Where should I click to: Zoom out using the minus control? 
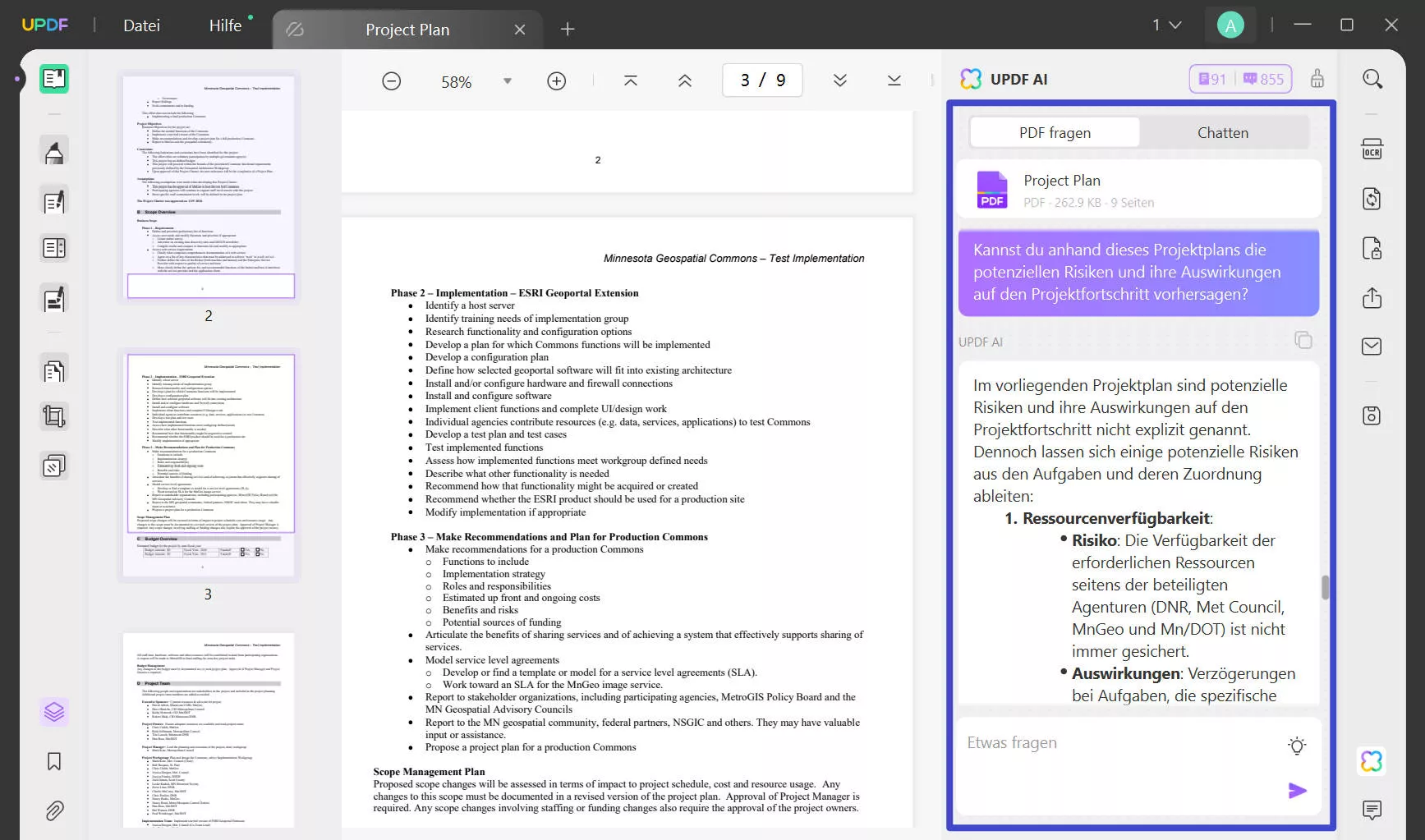391,80
